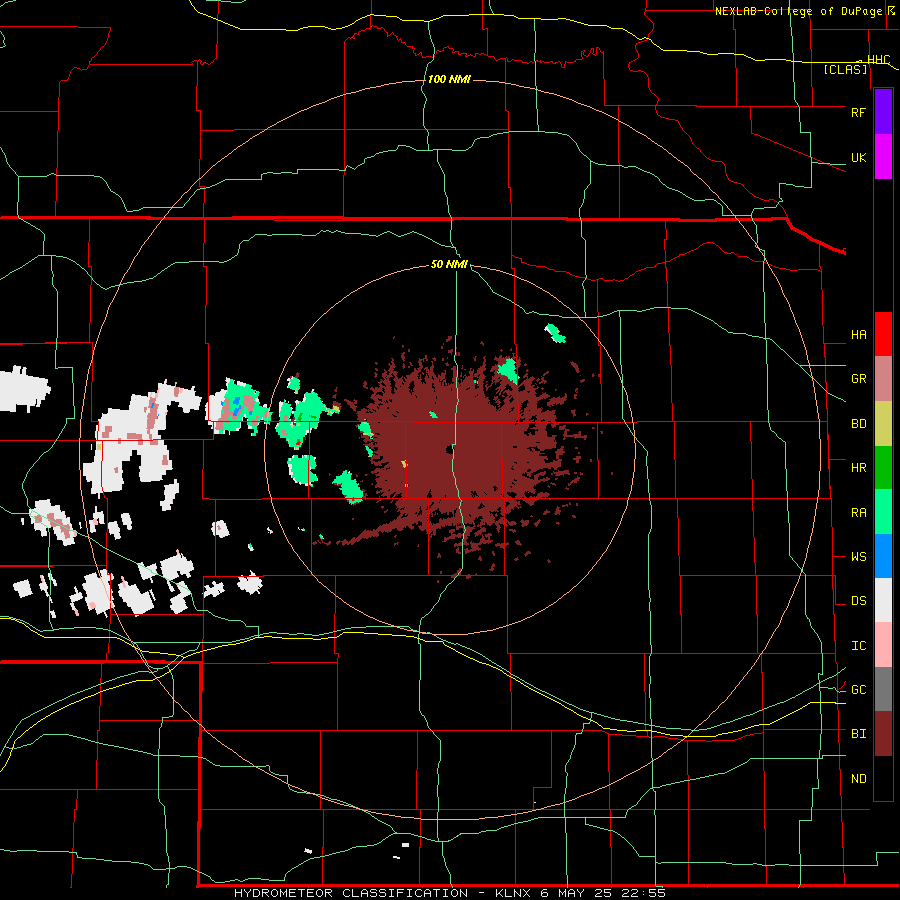Click the "BD" legend label
The width and height of the screenshot is (900, 900).
coord(858,423)
